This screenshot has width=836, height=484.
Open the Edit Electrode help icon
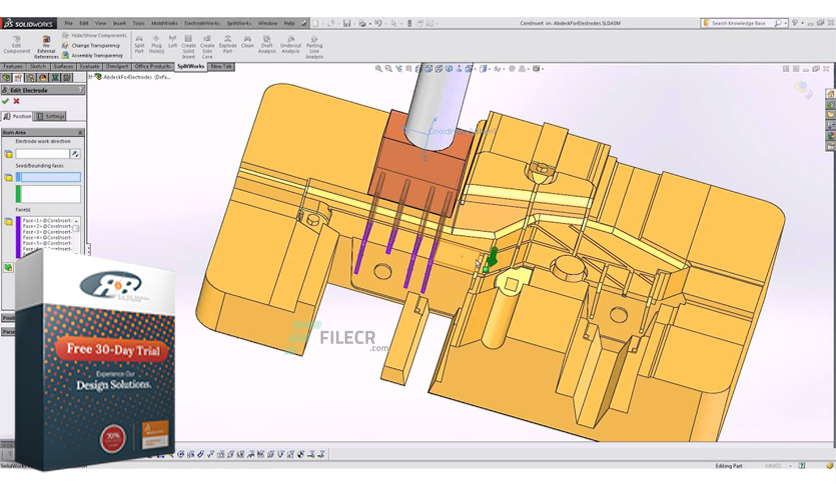(x=81, y=90)
